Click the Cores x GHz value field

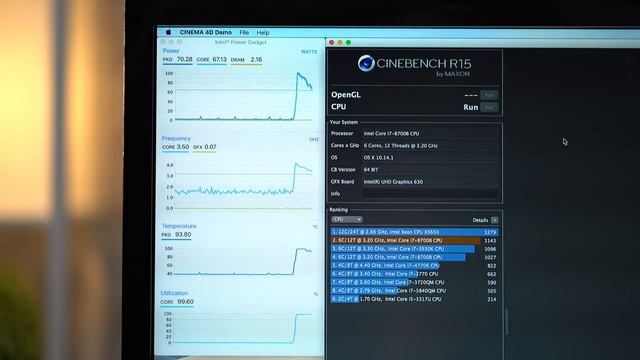pyautogui.click(x=430, y=146)
